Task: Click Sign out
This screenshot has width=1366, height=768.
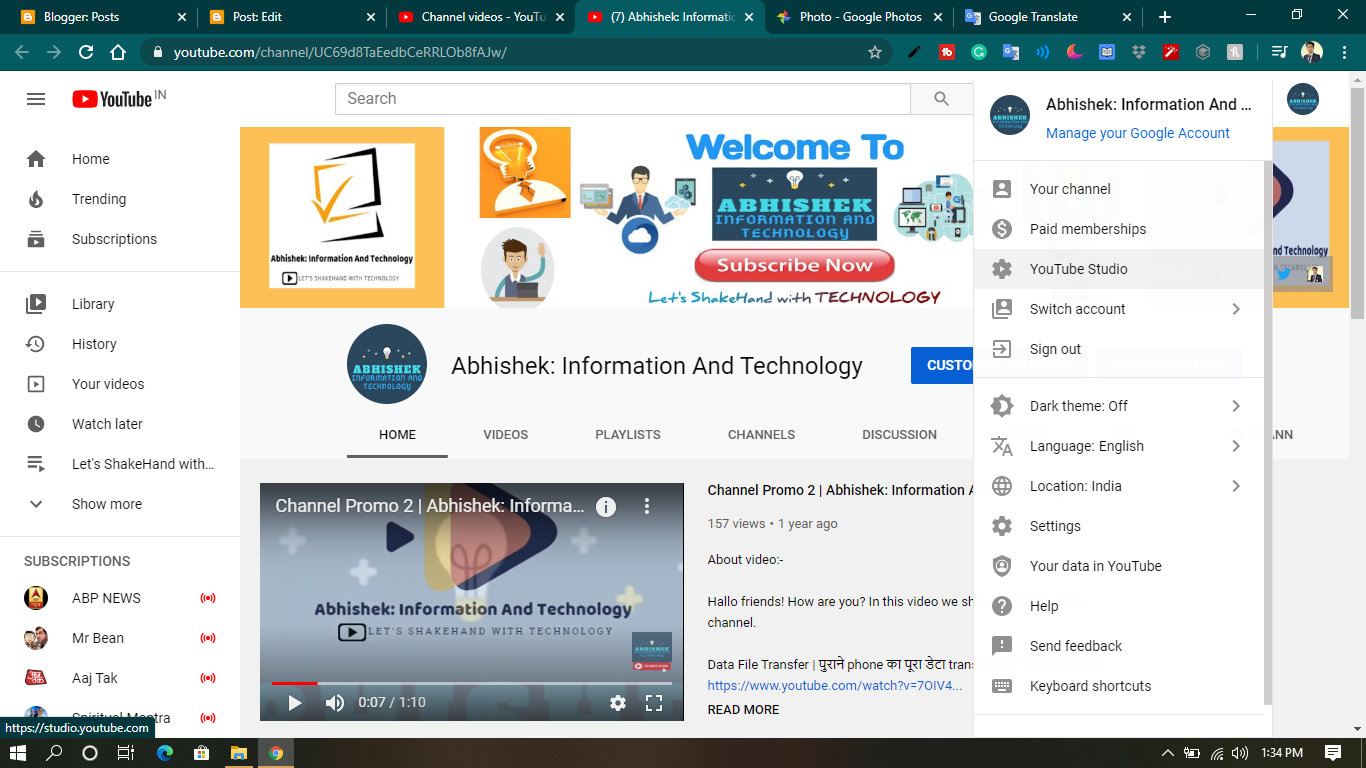Action: pos(1118,349)
